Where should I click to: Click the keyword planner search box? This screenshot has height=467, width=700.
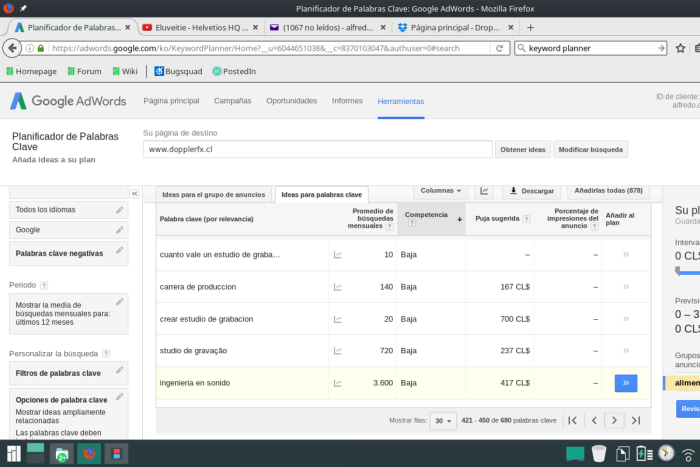591,48
